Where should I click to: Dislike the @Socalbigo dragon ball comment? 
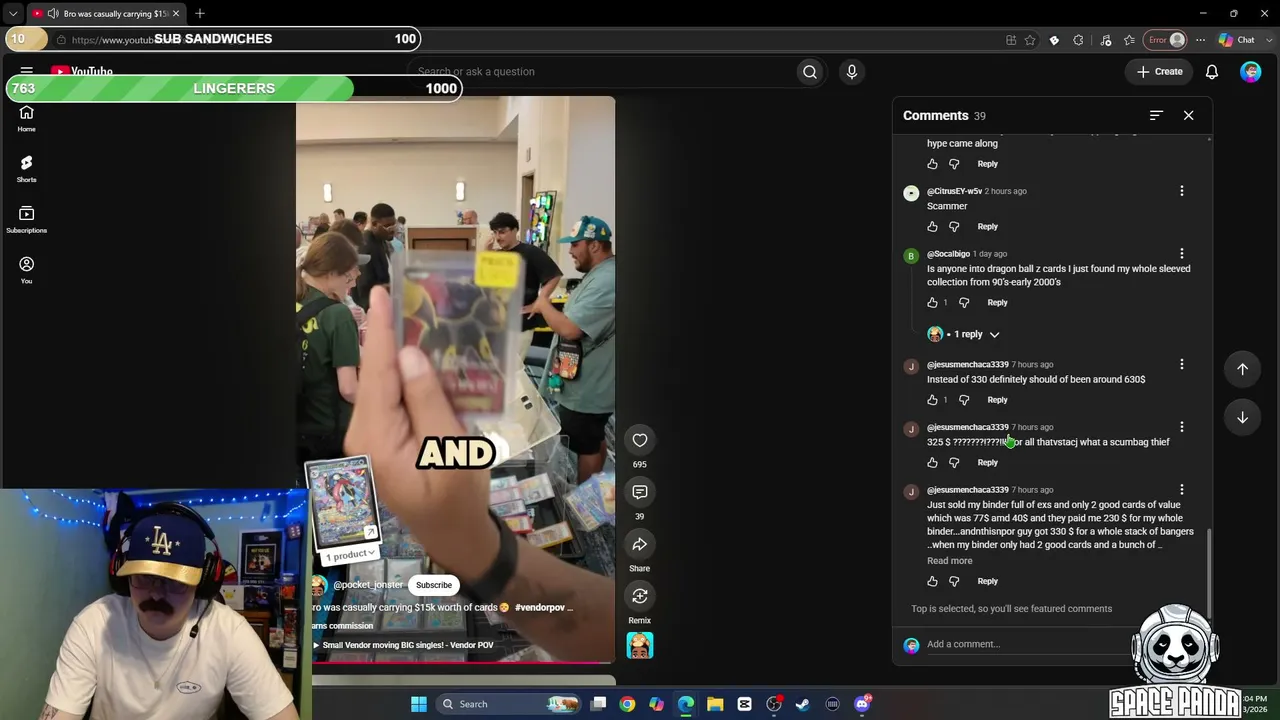point(964,303)
